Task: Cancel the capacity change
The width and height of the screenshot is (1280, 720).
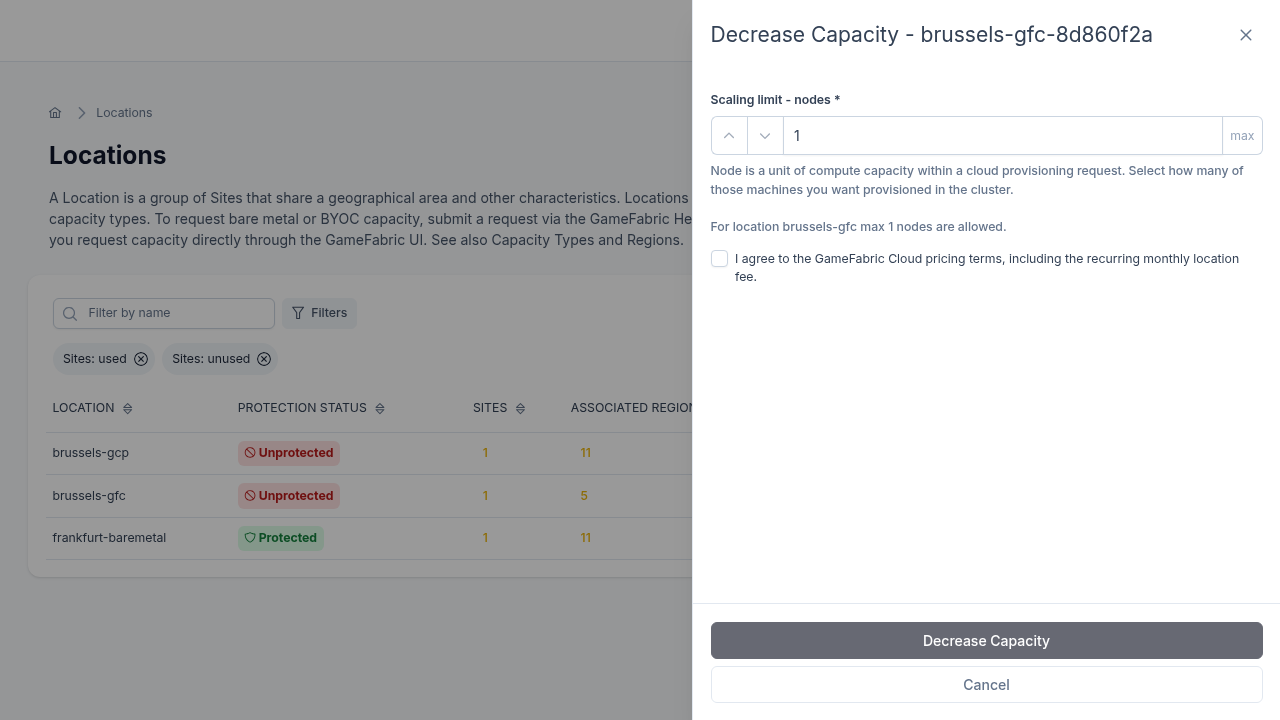Action: point(986,685)
